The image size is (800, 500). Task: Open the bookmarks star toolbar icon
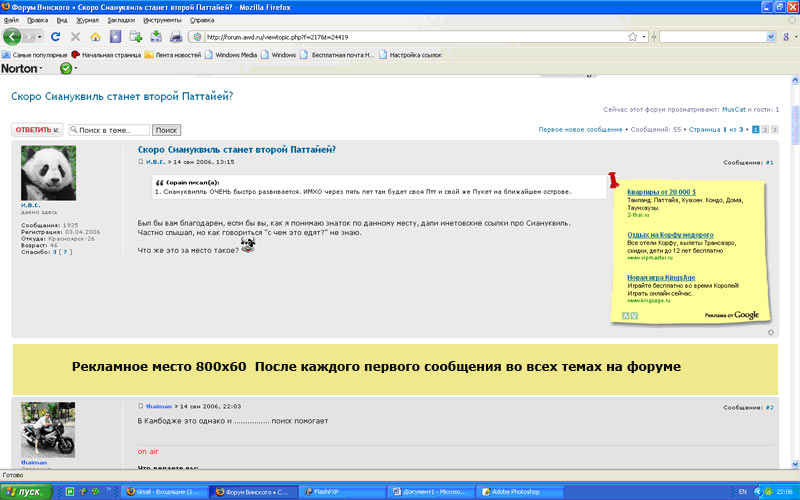pyautogui.click(x=116, y=37)
